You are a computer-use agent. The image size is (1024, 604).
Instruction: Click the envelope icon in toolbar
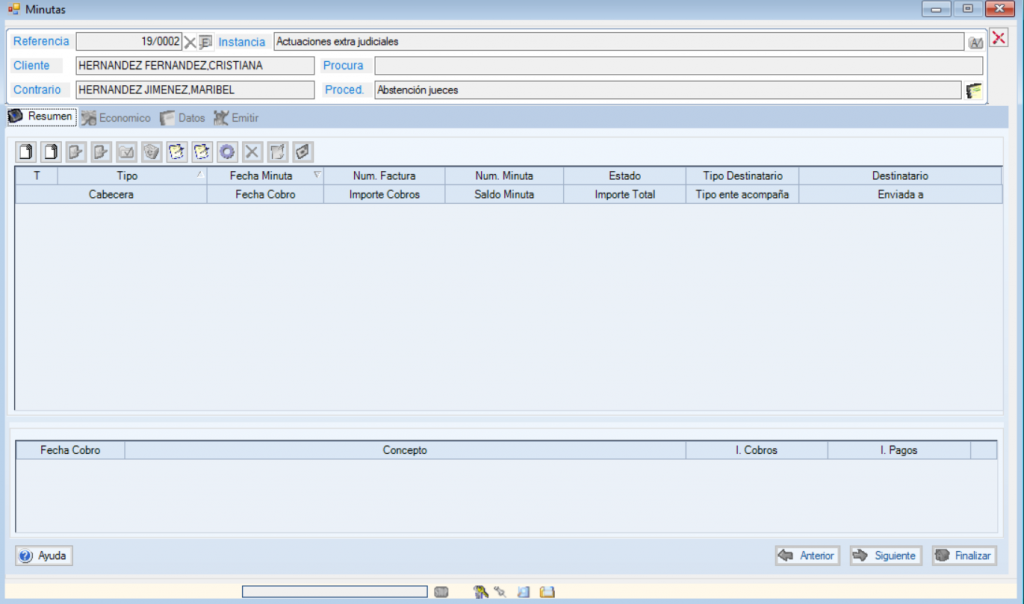(x=126, y=152)
